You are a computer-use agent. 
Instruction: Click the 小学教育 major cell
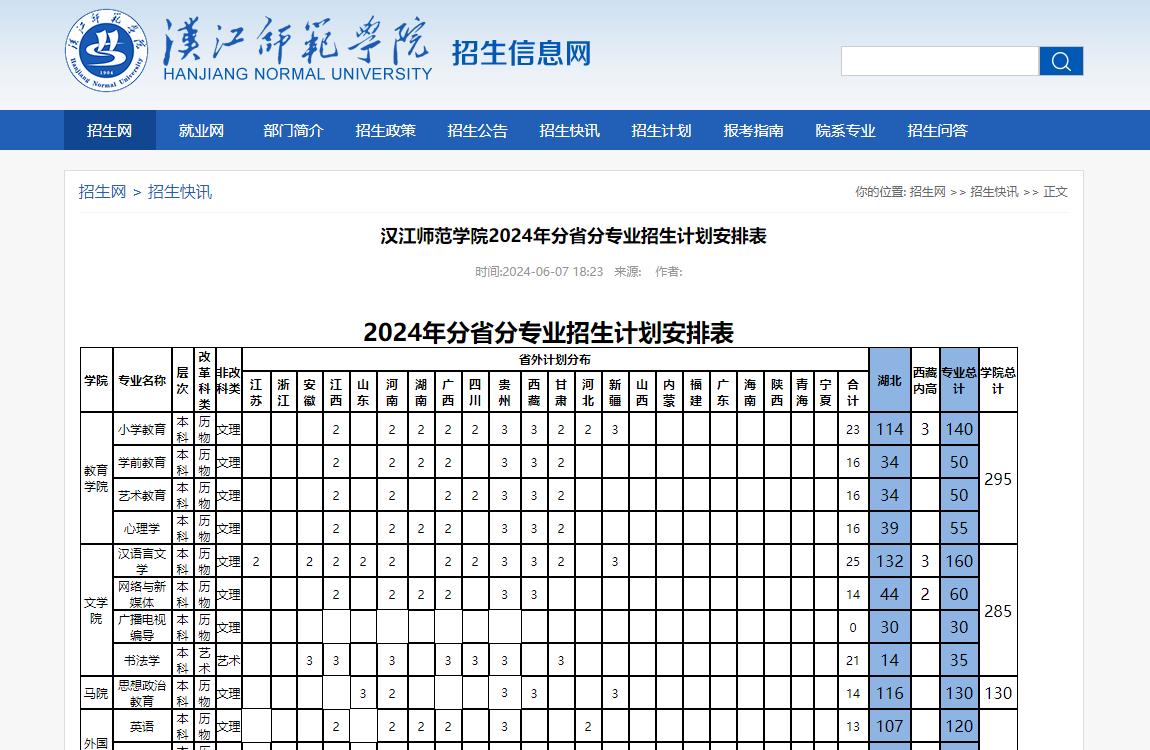coord(142,430)
